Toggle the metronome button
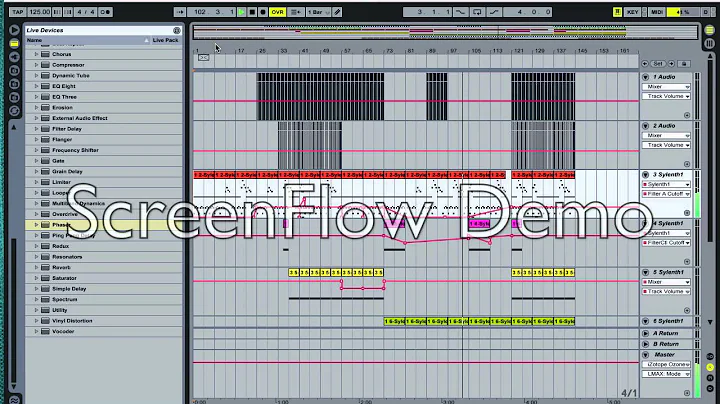This screenshot has width=720, height=404. point(105,12)
